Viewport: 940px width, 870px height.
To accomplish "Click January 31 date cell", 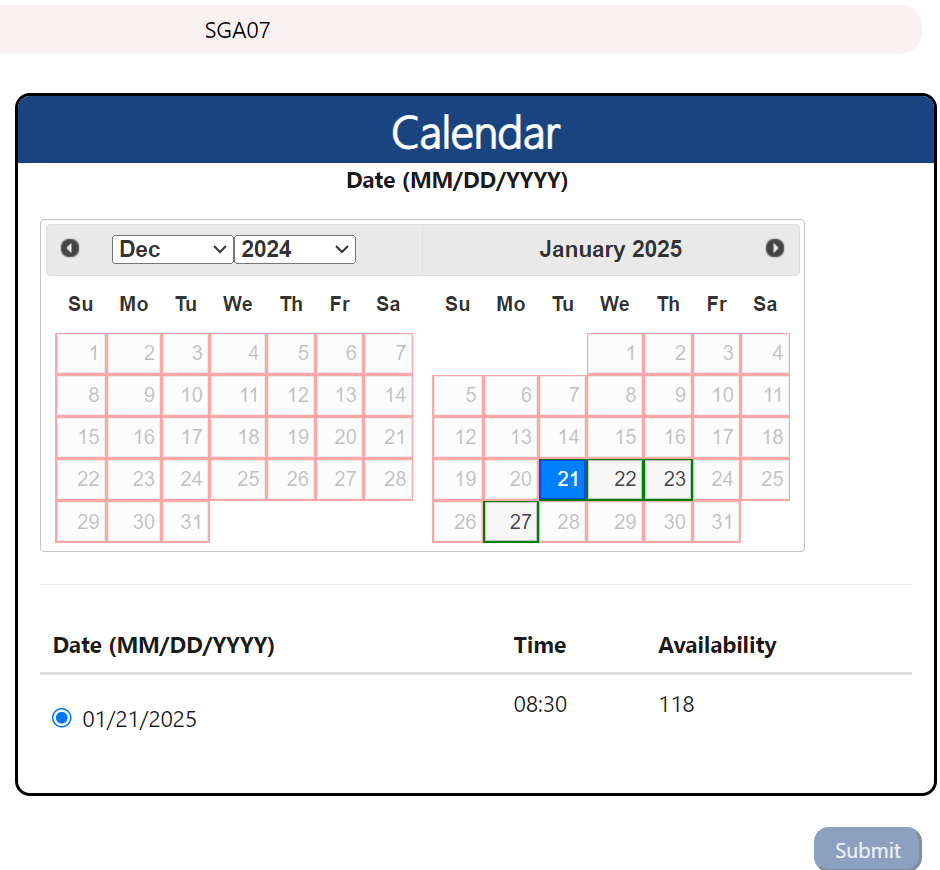I will pyautogui.click(x=716, y=522).
